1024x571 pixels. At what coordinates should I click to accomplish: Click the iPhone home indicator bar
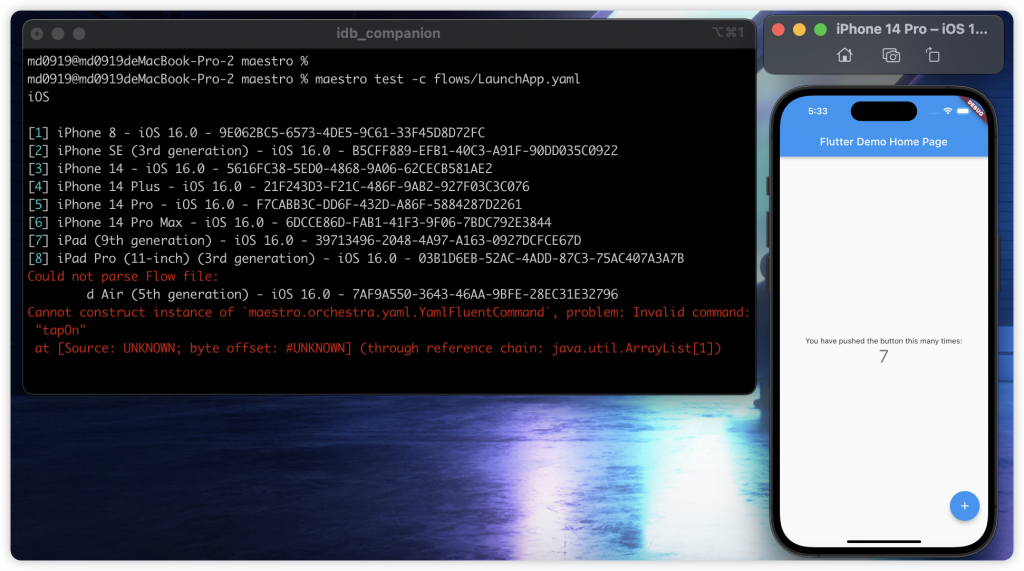pyautogui.click(x=884, y=542)
